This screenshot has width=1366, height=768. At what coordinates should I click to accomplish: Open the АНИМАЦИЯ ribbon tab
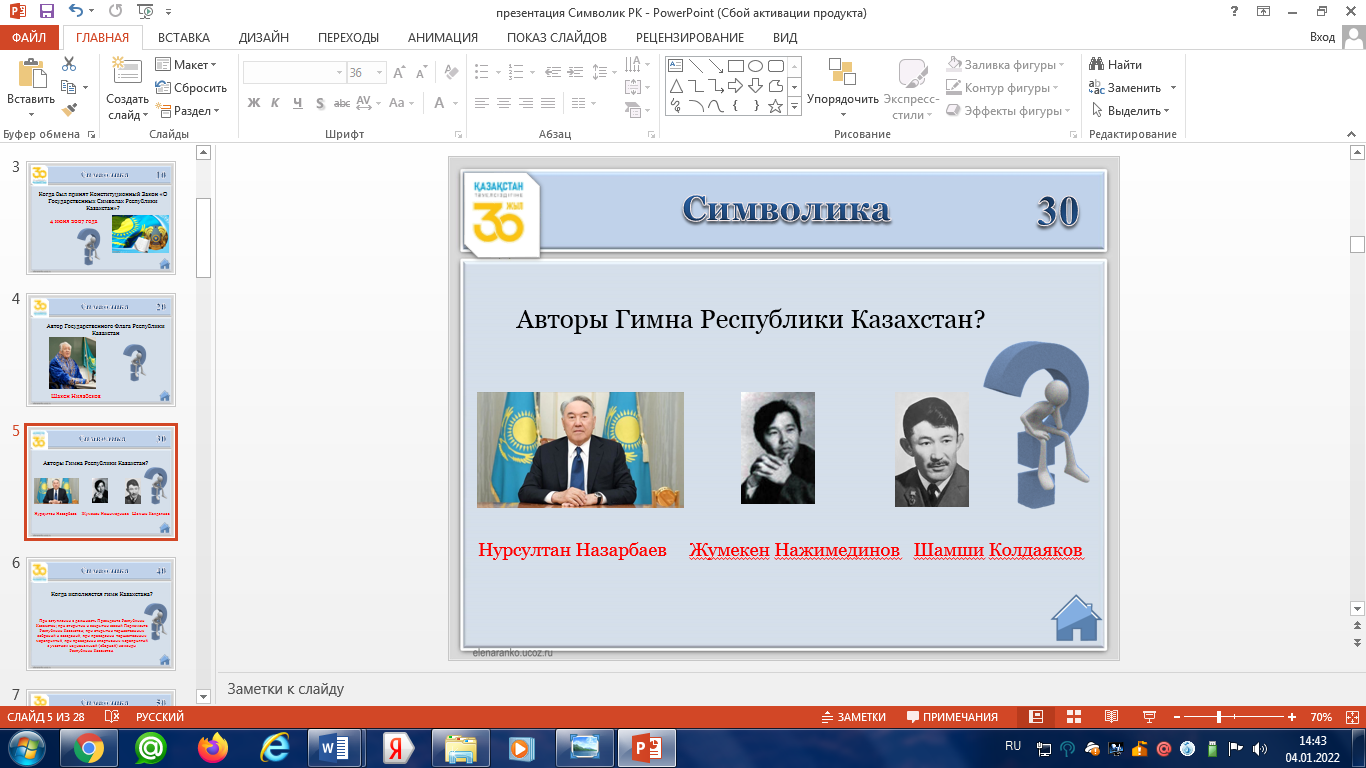(x=442, y=38)
